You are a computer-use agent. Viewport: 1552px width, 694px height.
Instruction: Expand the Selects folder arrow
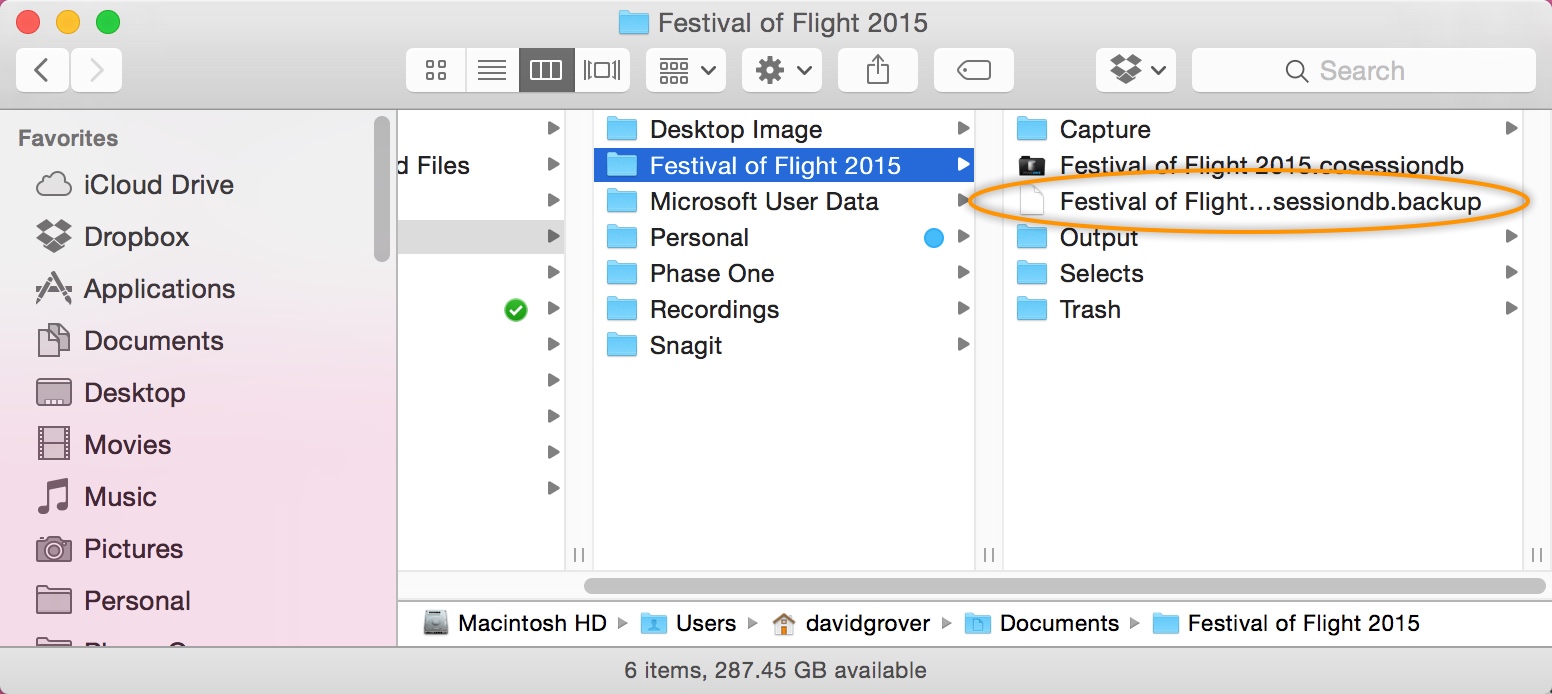(x=1511, y=272)
